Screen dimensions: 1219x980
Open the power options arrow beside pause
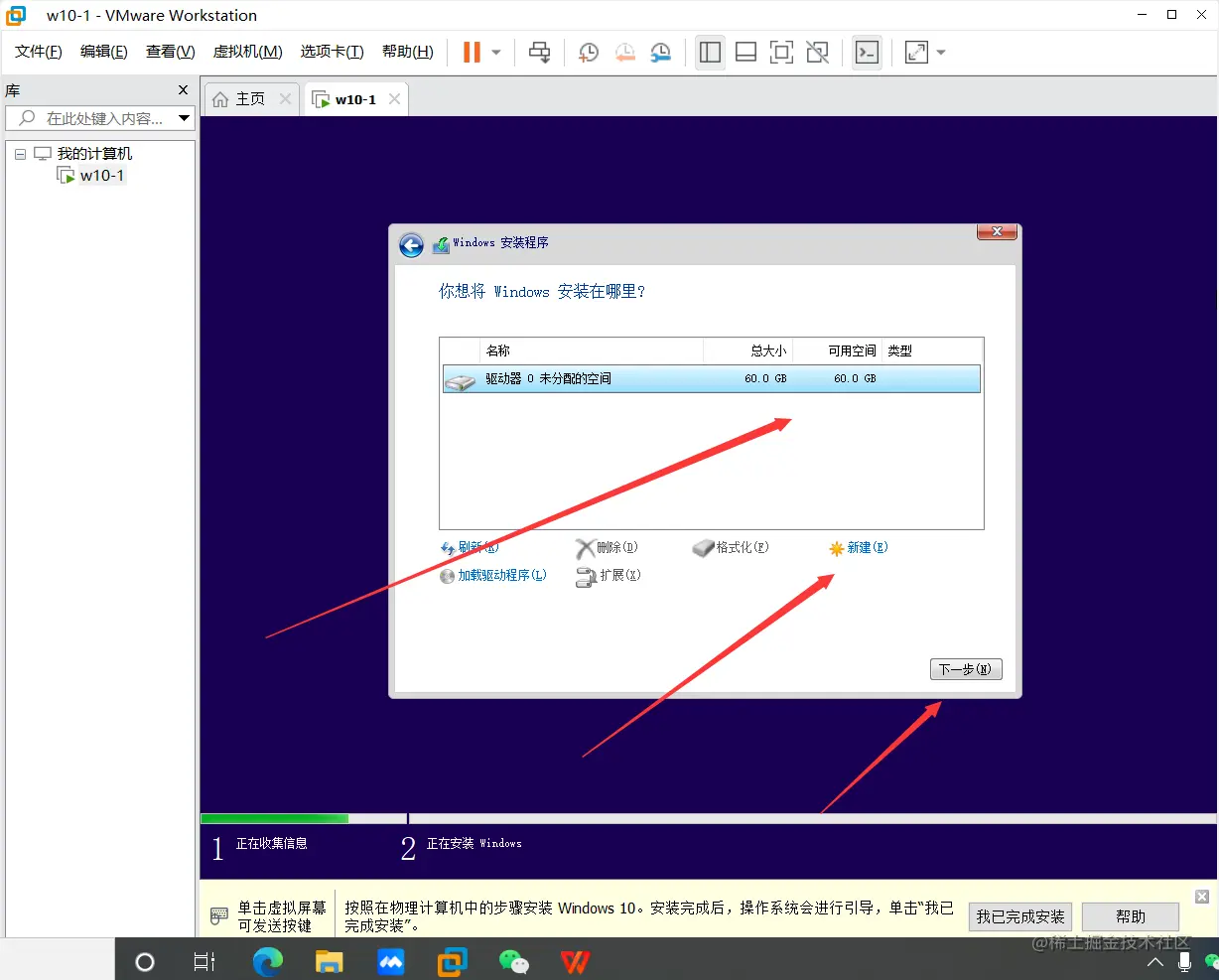pyautogui.click(x=496, y=53)
